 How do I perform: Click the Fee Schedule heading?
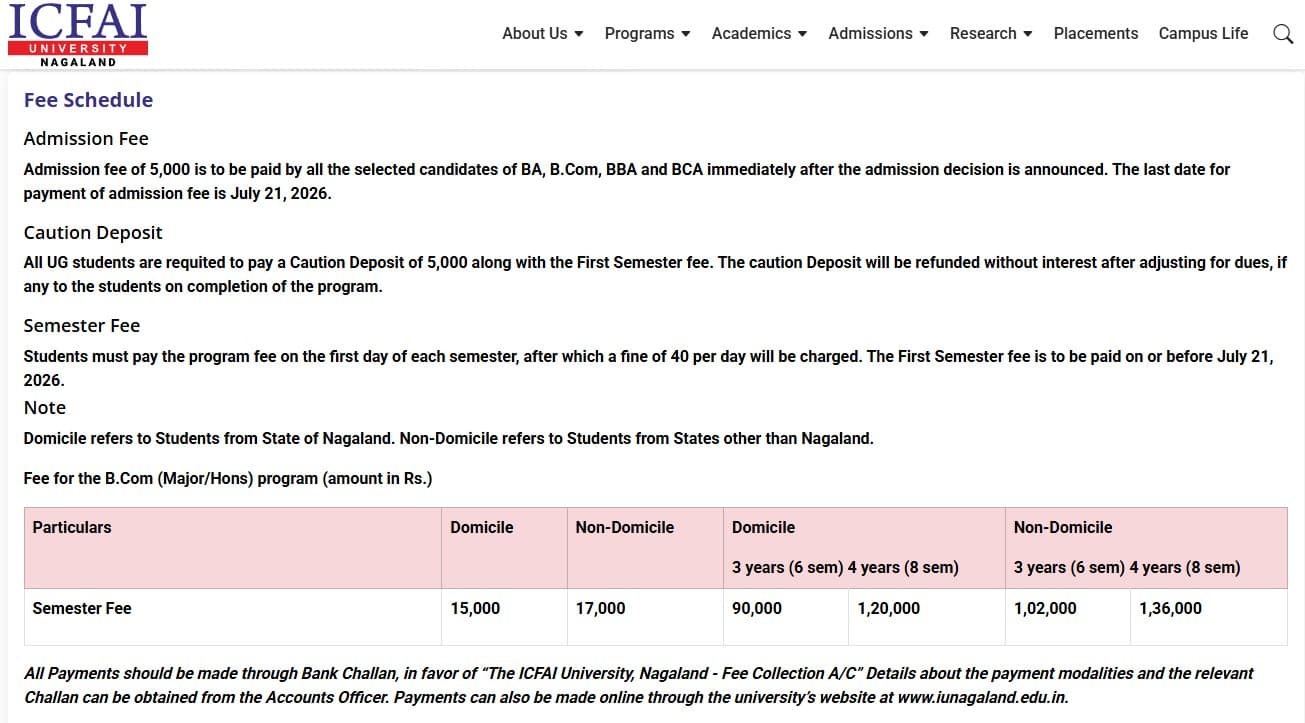[88, 99]
